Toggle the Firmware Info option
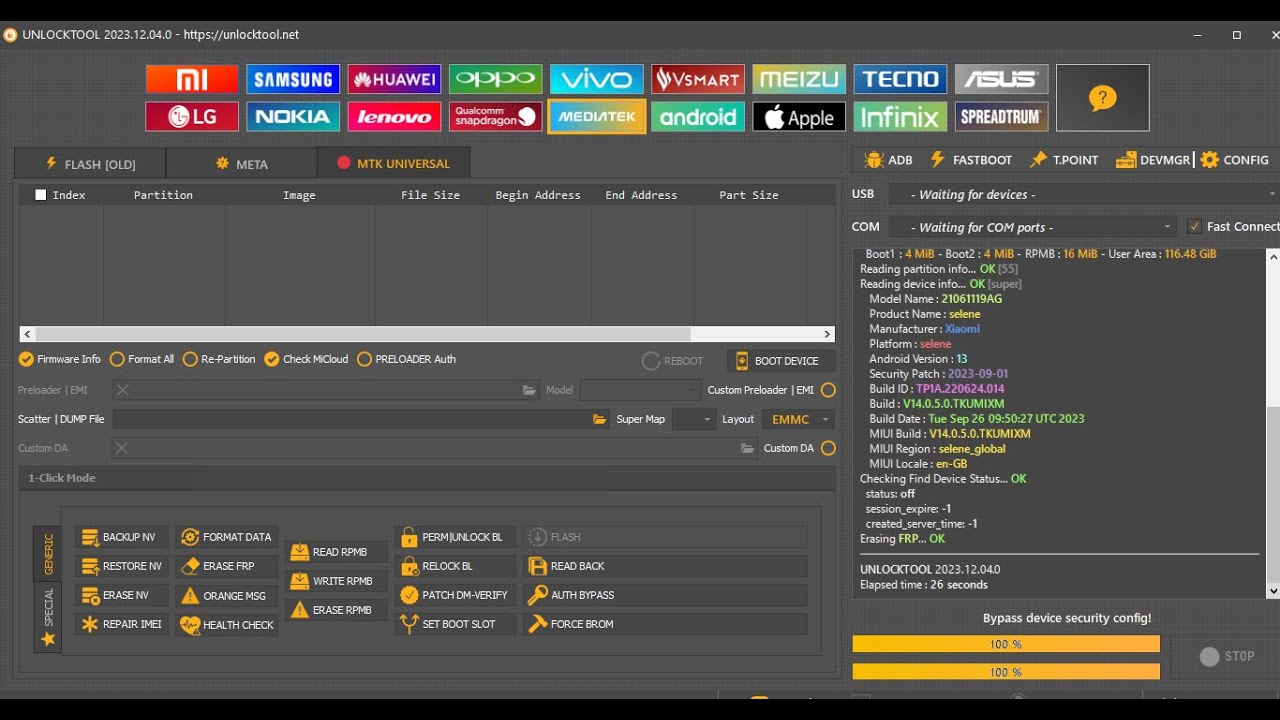Image resolution: width=1280 pixels, height=720 pixels. coord(60,359)
